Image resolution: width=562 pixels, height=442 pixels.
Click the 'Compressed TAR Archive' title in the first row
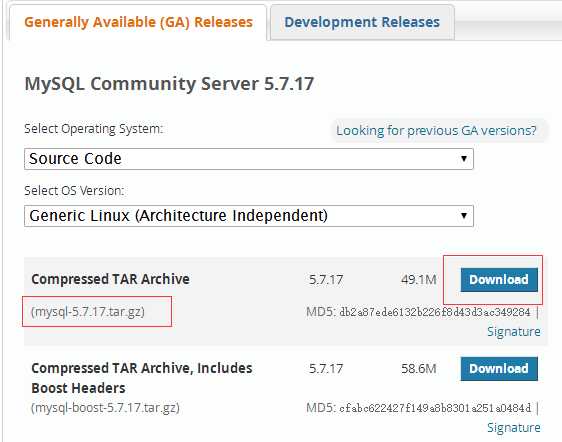pyautogui.click(x=110, y=279)
